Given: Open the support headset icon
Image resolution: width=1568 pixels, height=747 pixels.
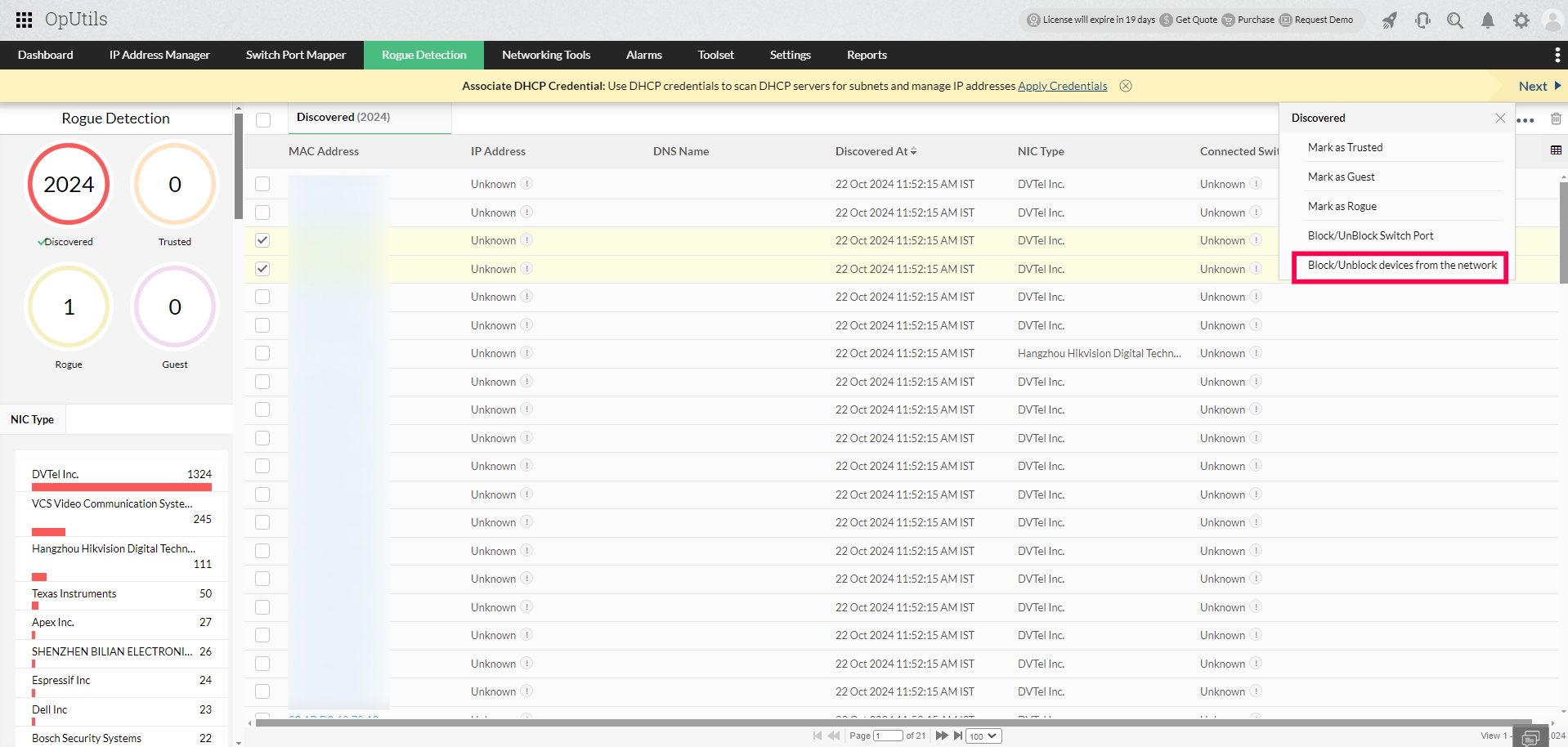Looking at the screenshot, I should pos(1422,21).
